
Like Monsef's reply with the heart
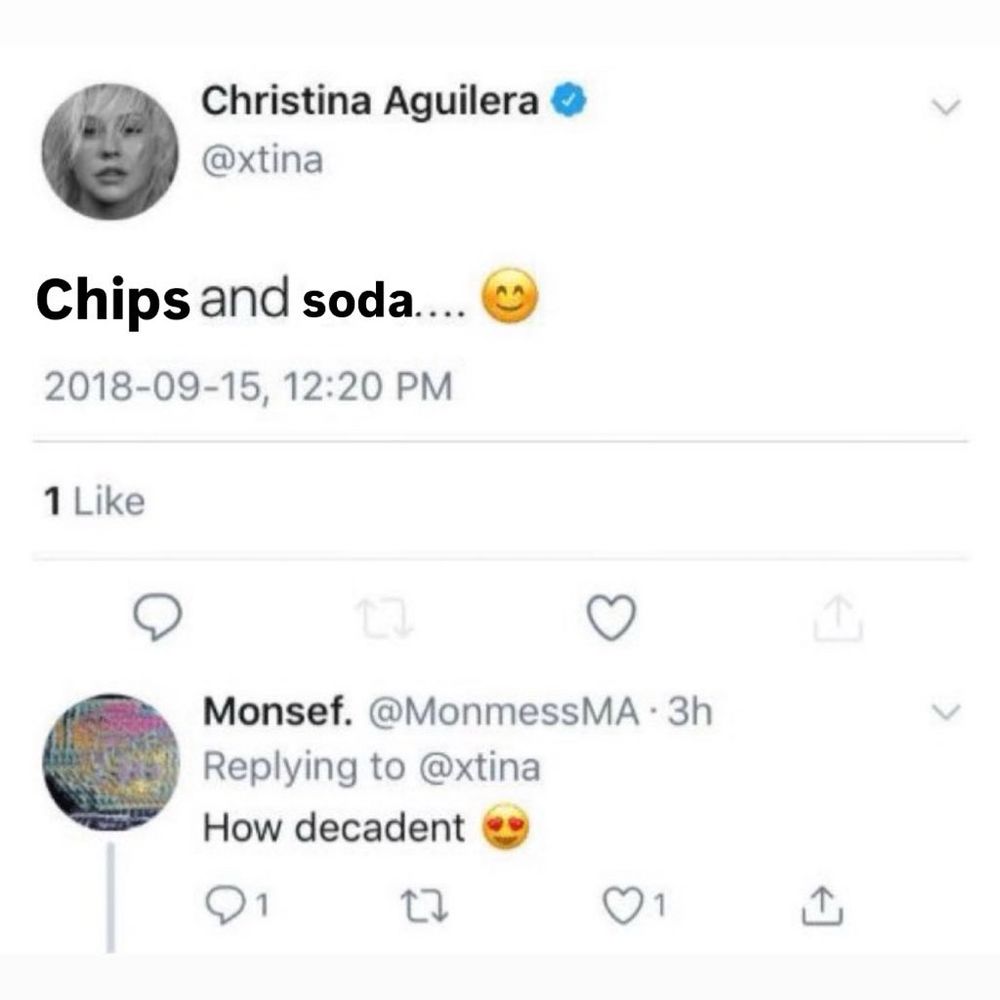pyautogui.click(x=622, y=906)
